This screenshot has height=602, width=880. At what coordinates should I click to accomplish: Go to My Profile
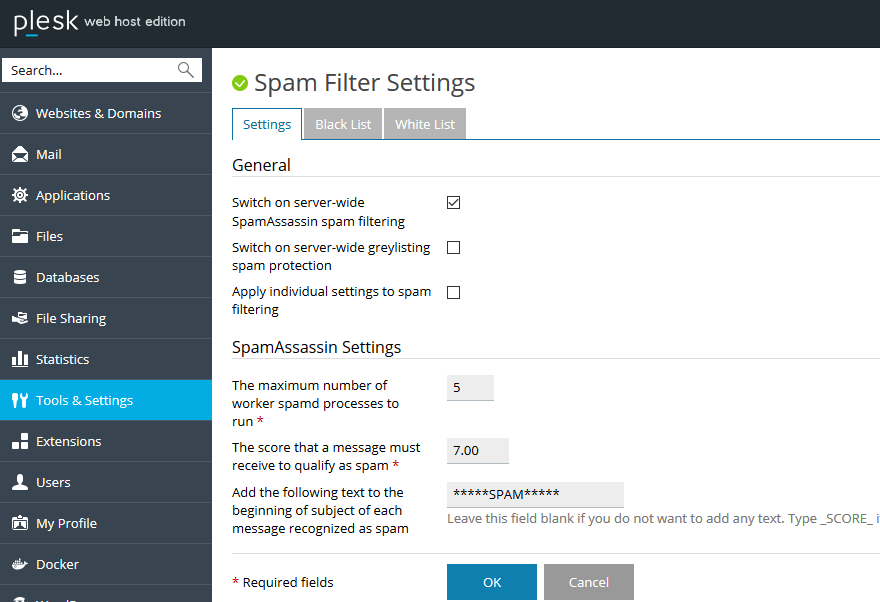click(106, 523)
